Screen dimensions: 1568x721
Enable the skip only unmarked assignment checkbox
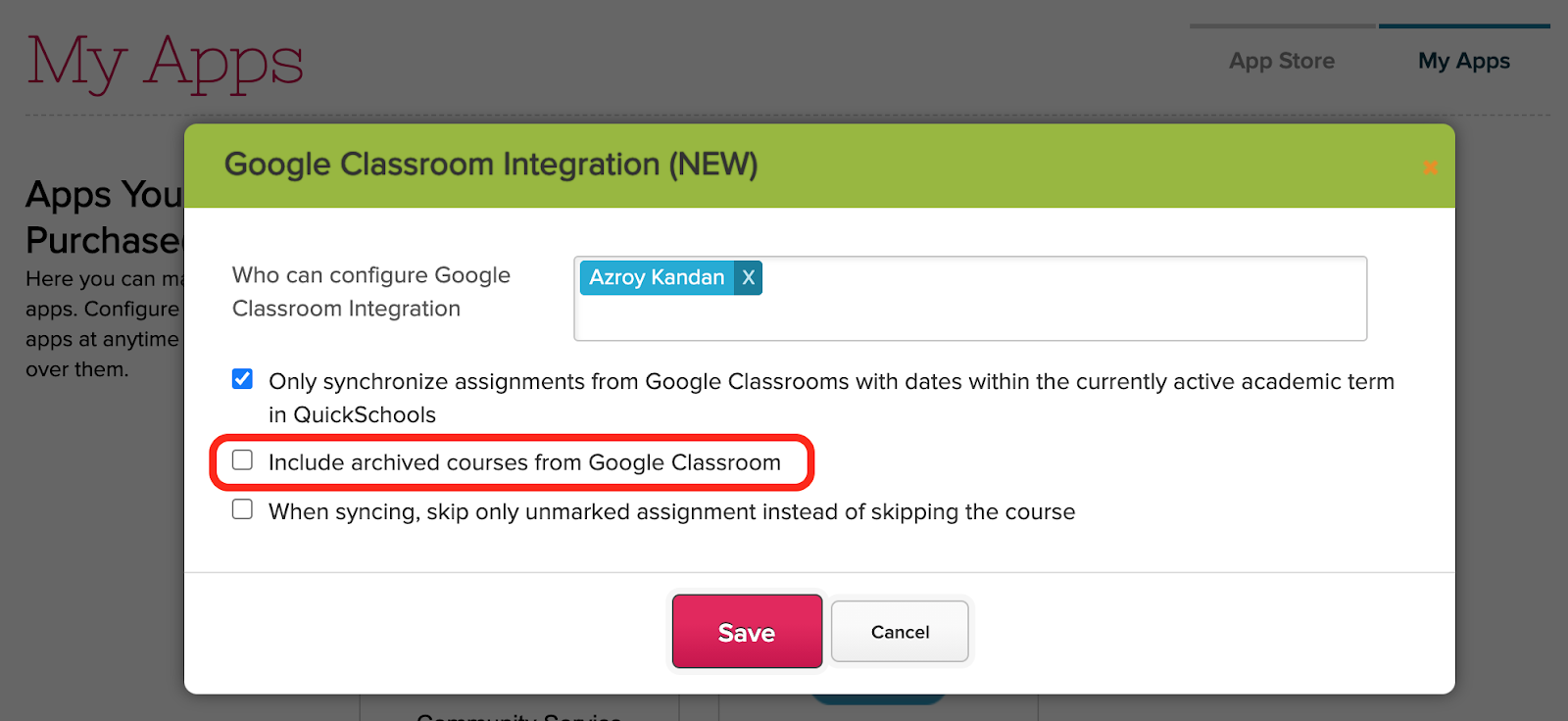point(242,509)
